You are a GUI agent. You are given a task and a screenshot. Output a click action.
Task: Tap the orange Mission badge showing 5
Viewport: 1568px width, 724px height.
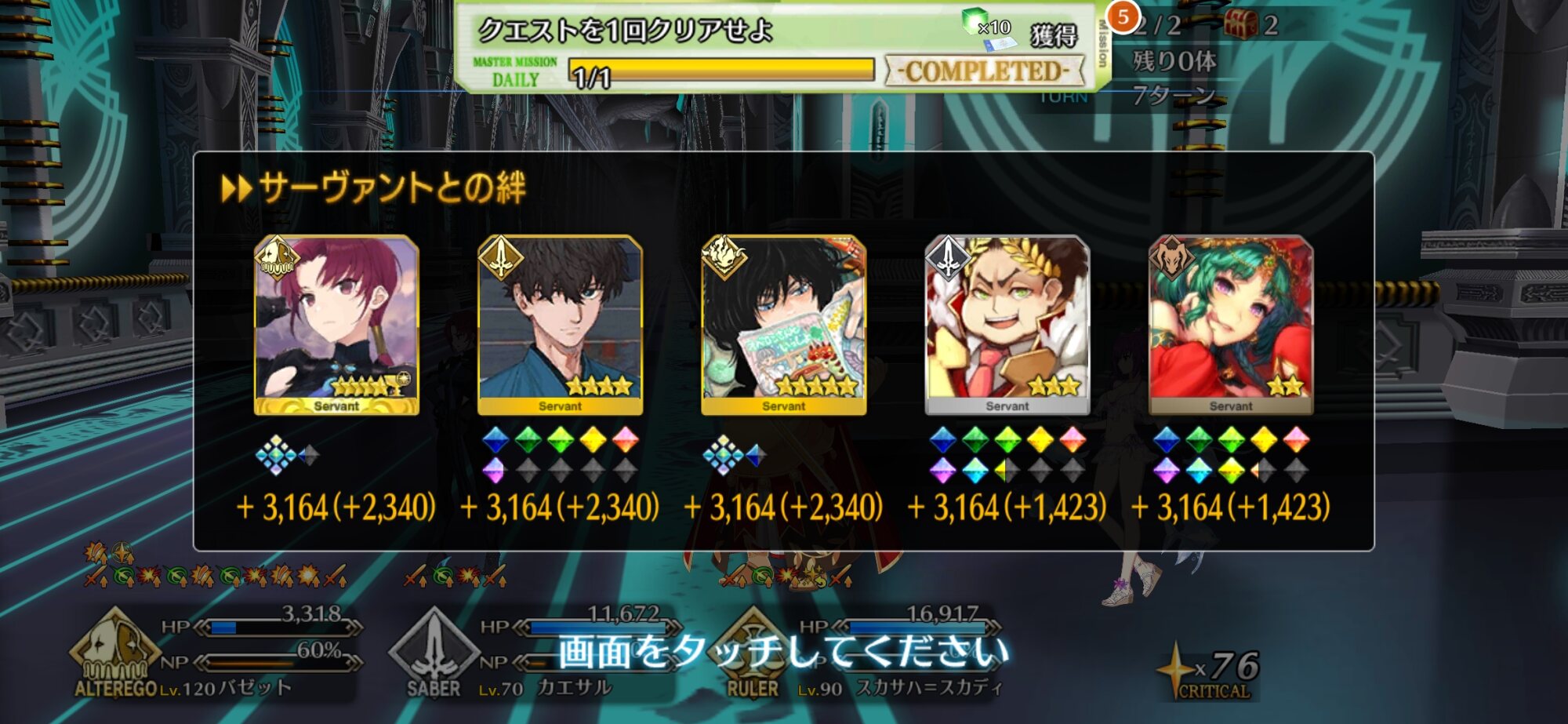click(x=1123, y=17)
